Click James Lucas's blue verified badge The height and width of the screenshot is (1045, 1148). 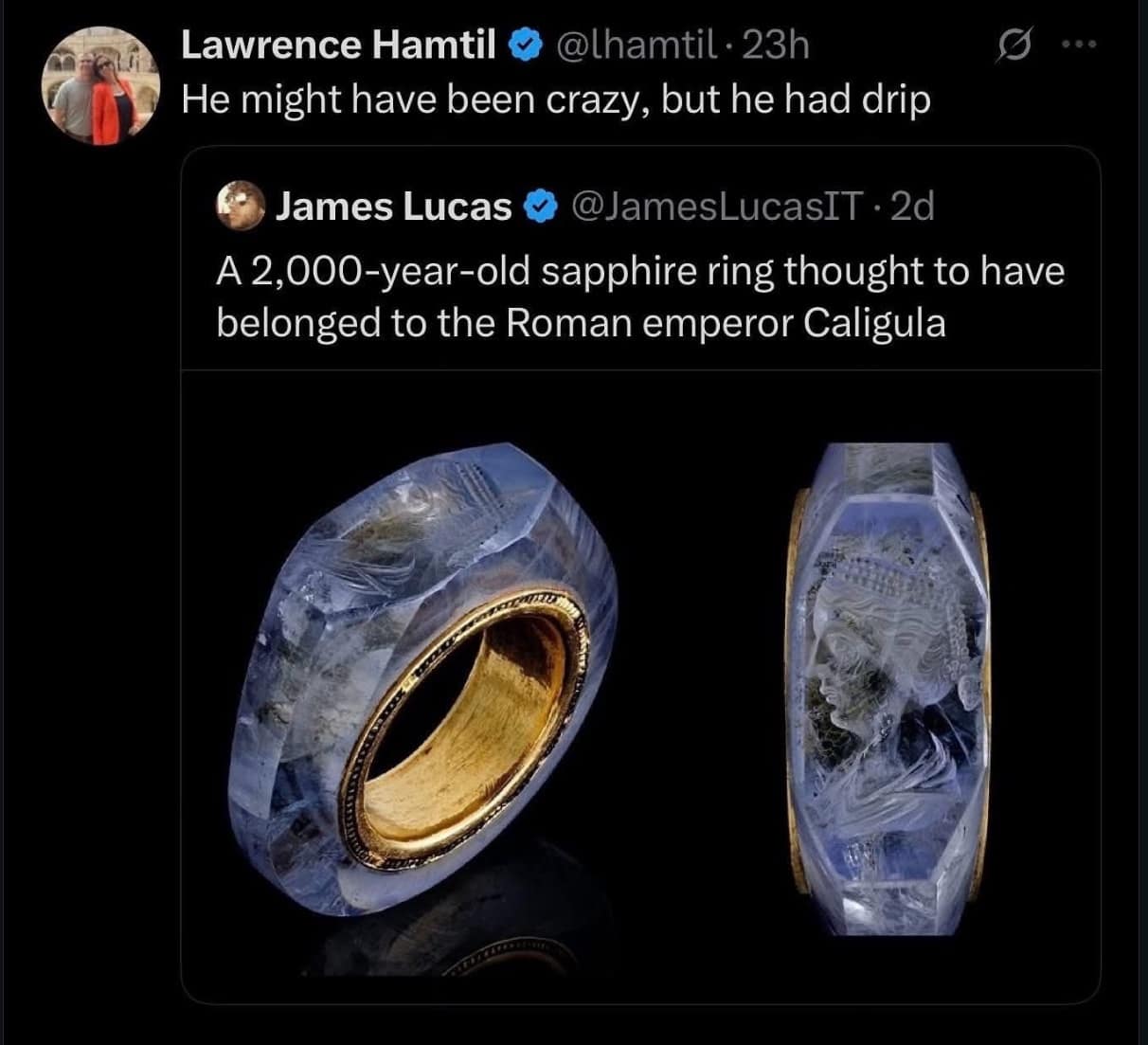540,206
